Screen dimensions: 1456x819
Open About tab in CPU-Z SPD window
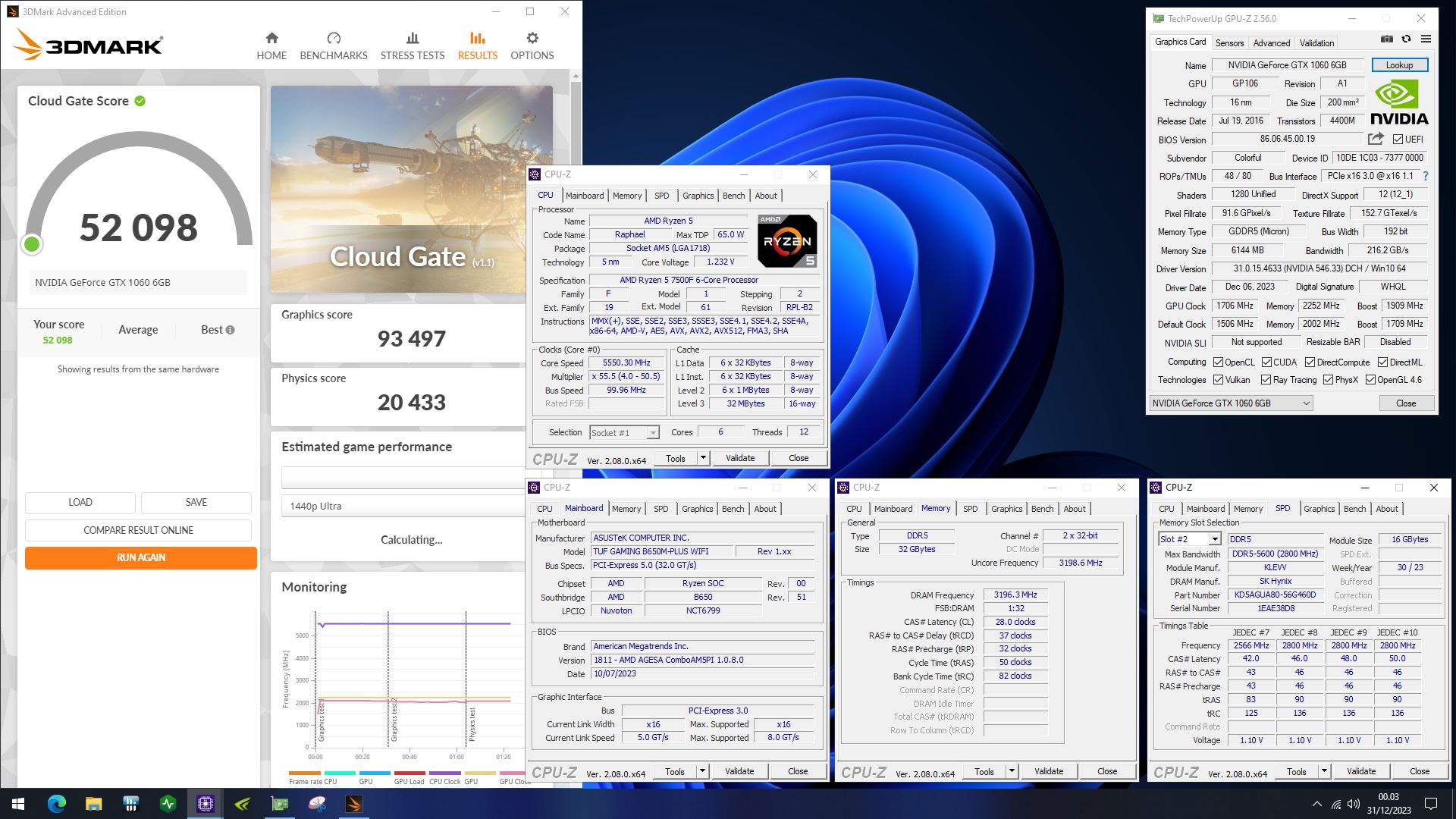[1387, 509]
